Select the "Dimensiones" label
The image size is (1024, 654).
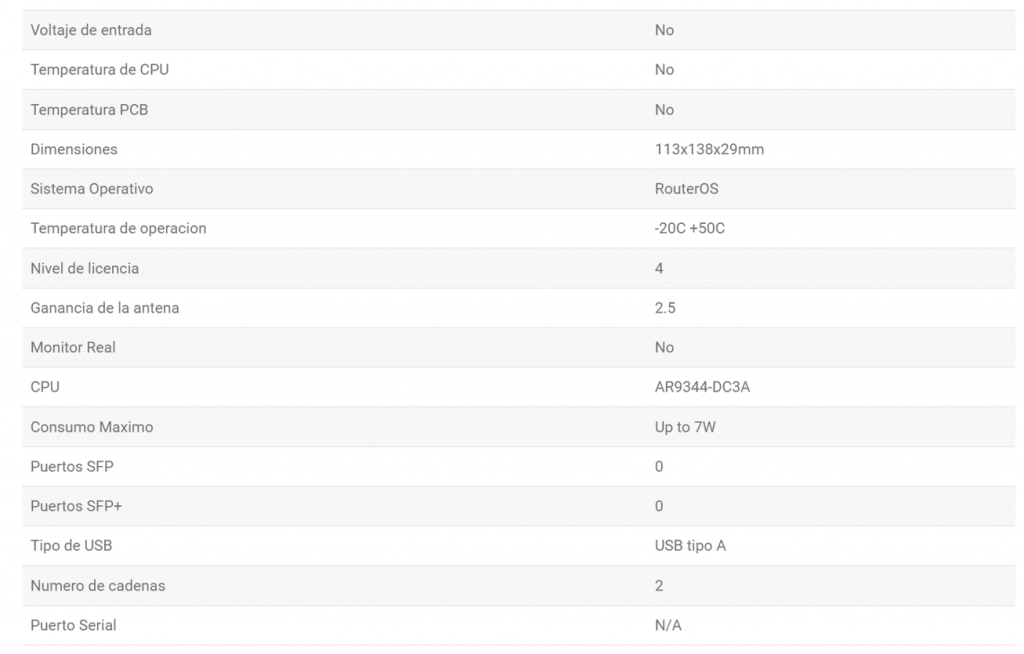tap(74, 149)
